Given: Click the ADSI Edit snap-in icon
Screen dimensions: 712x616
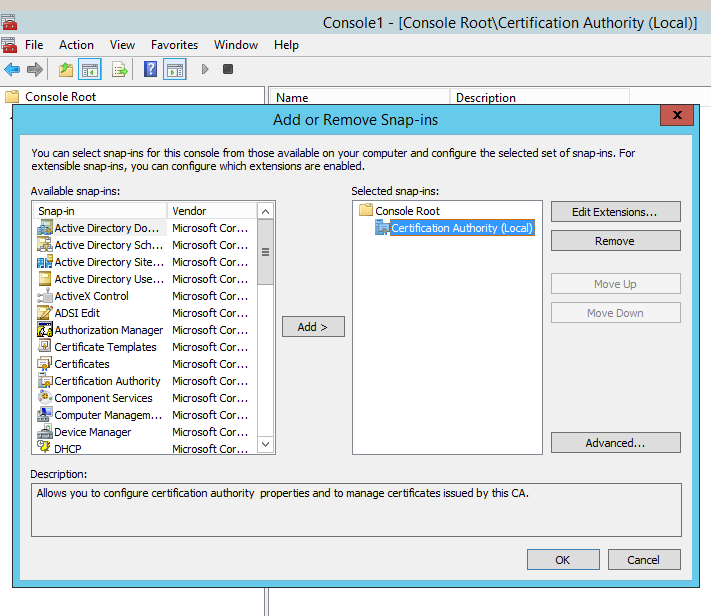Looking at the screenshot, I should click(45, 313).
